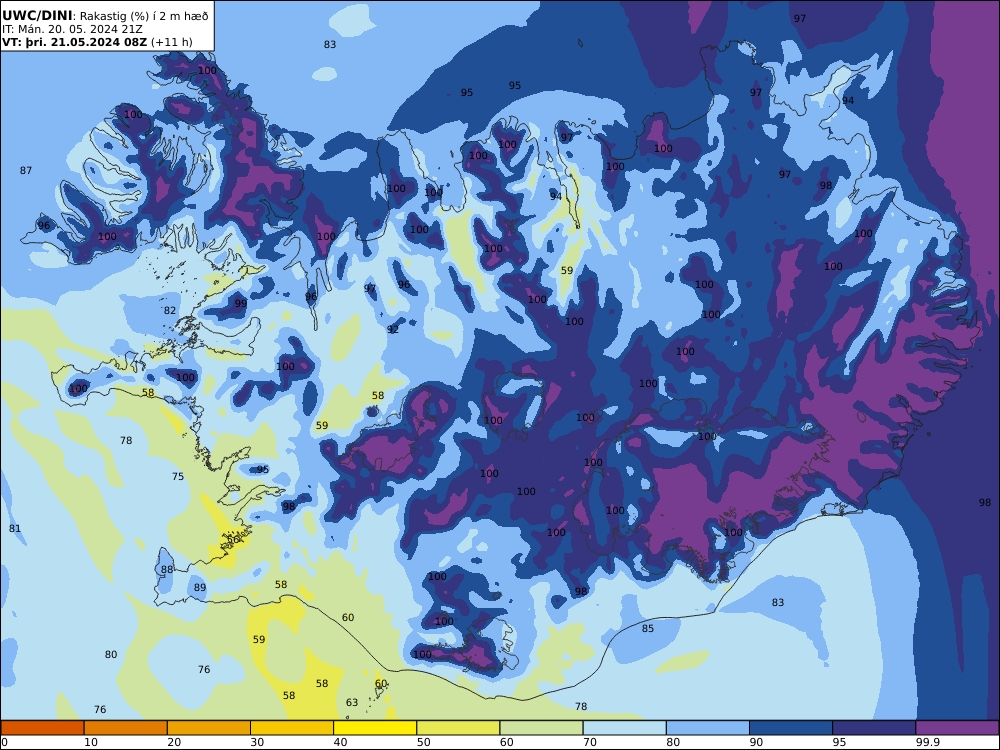Click the '99' humidity value on the map
The image size is (1000, 750).
240,304
